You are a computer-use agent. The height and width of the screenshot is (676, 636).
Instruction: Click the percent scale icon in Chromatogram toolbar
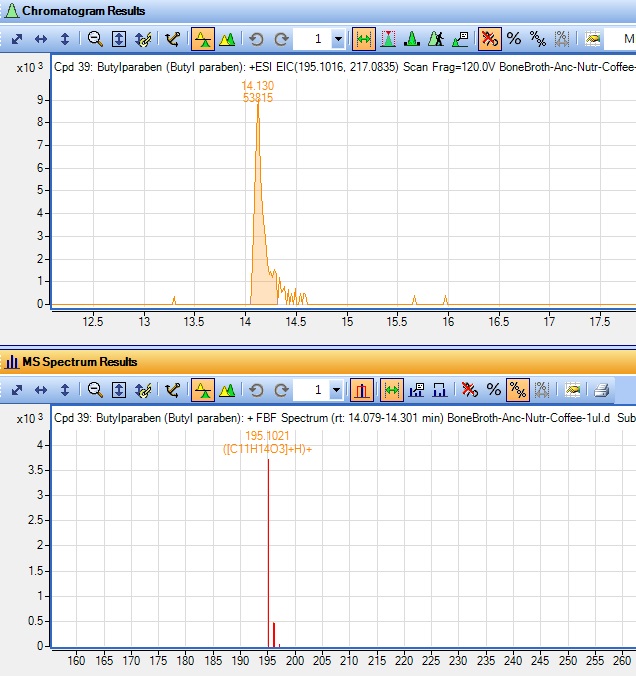point(514,39)
